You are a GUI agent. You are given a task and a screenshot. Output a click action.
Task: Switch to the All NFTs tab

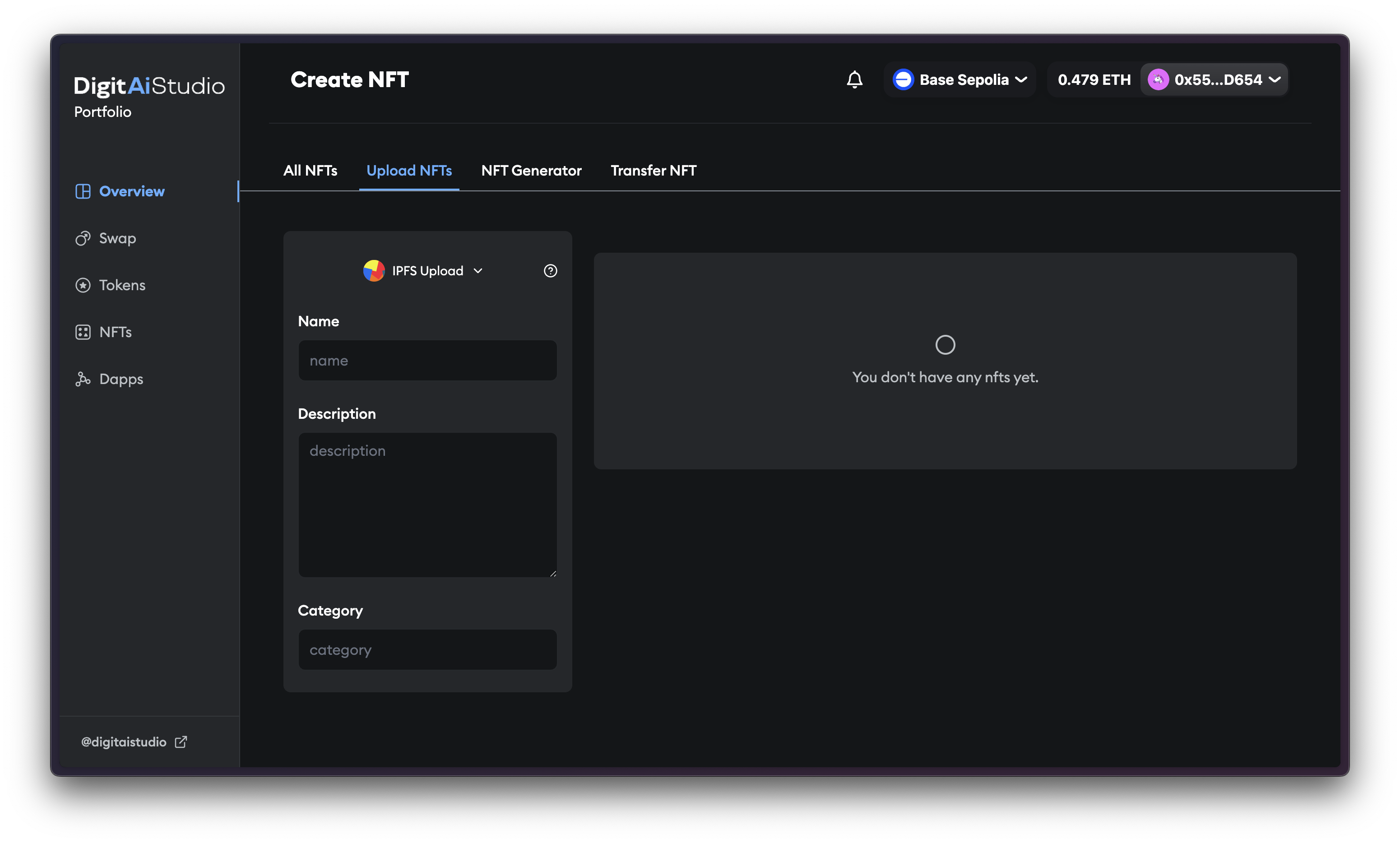(310, 171)
